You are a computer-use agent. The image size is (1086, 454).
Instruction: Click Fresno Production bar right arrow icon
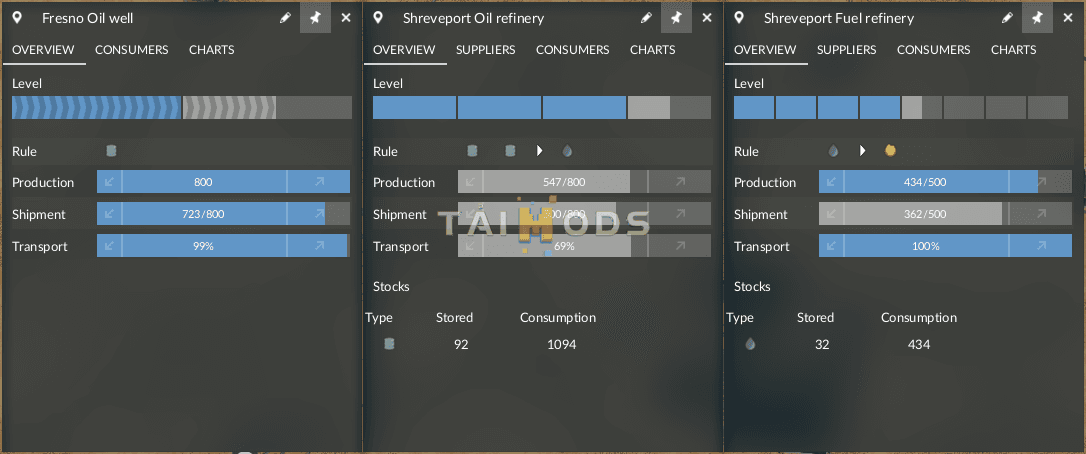pyautogui.click(x=319, y=182)
